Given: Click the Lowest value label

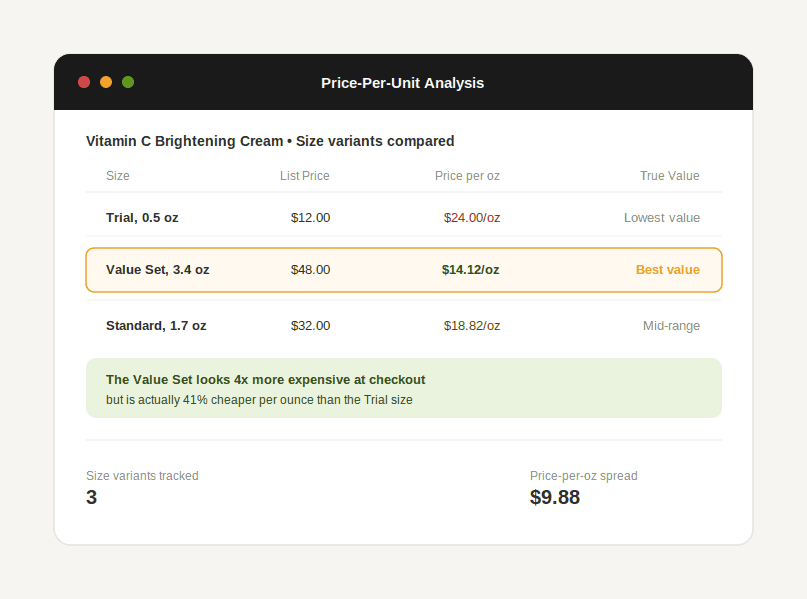Looking at the screenshot, I should tap(662, 218).
